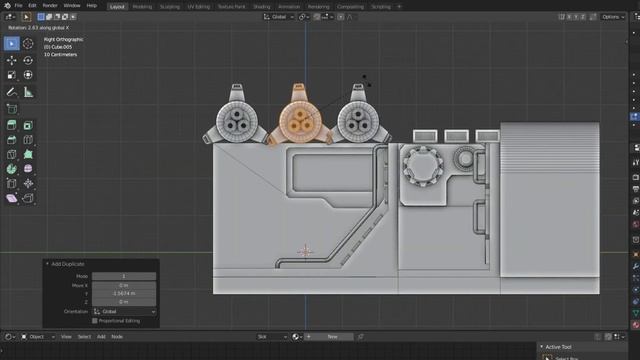
Task: Click the active tool icon in header
Action: [x=26, y=17]
